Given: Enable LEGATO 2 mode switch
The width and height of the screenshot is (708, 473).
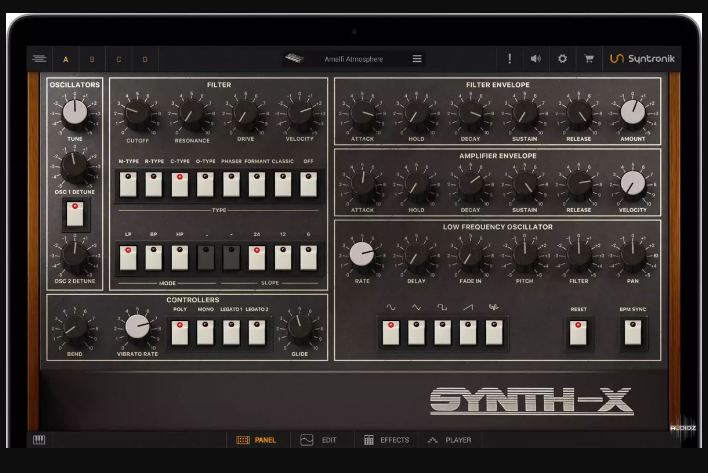Looking at the screenshot, I should coord(257,333).
